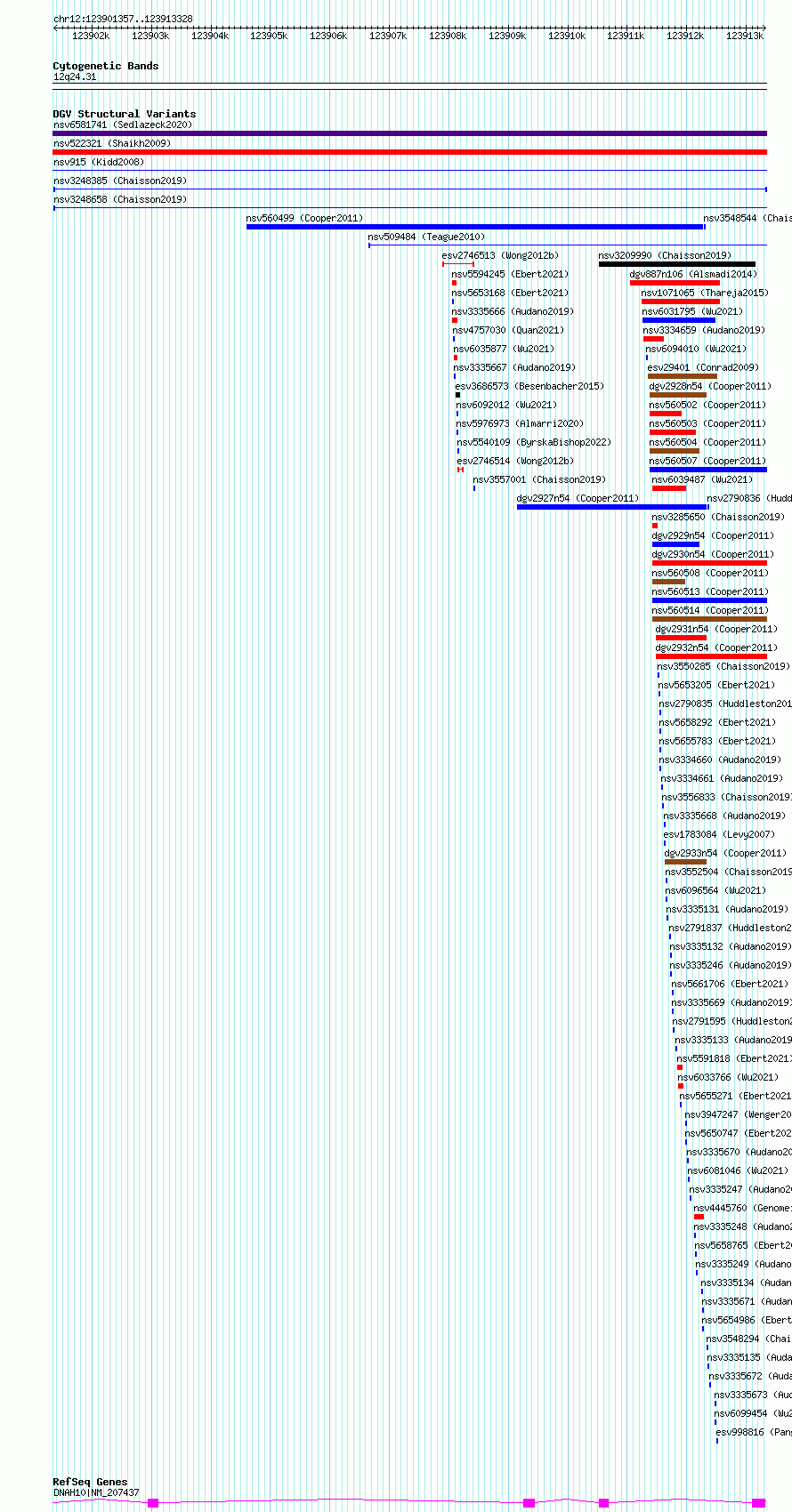The width and height of the screenshot is (792, 1512).
Task: Click the esv2746513 (Wong2012b) label
Action: (x=500, y=255)
